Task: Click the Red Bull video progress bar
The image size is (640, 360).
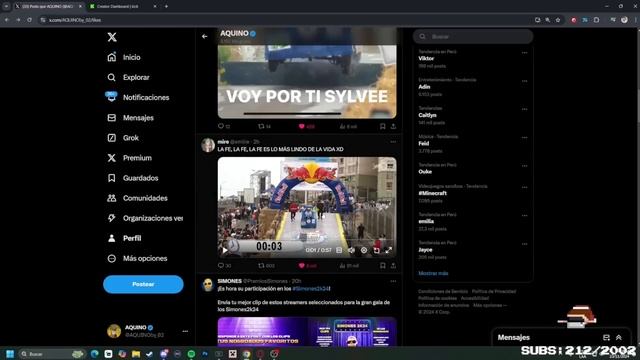Action: (307, 240)
